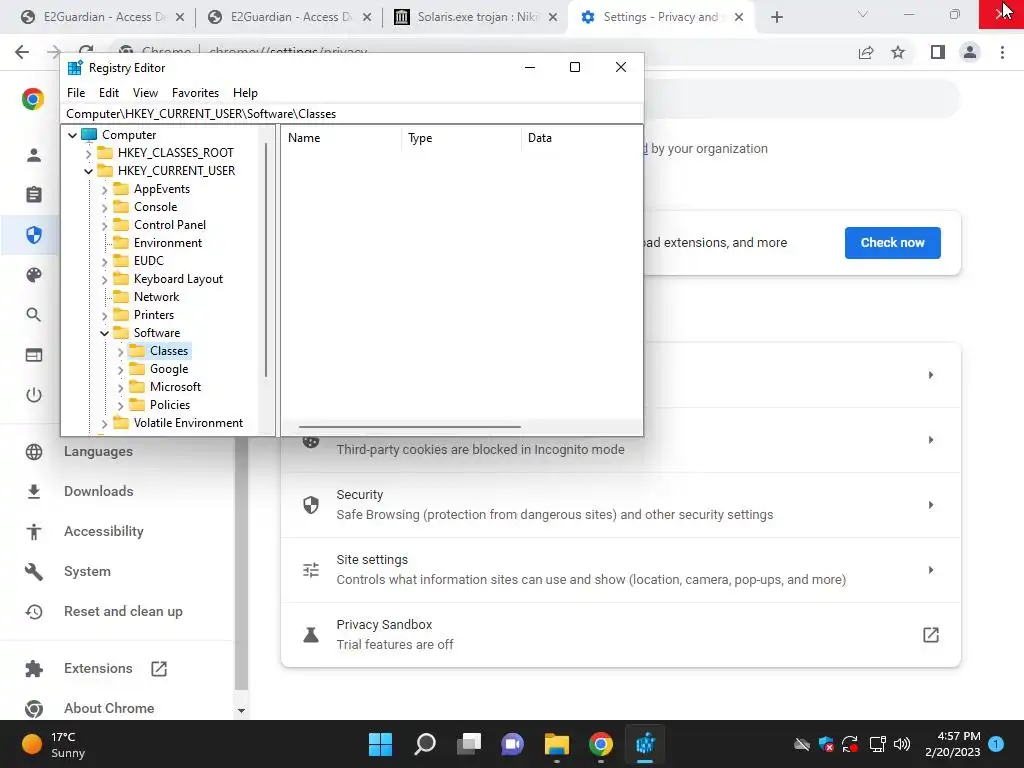Click the Type column header
1024x768 pixels.
[462, 138]
